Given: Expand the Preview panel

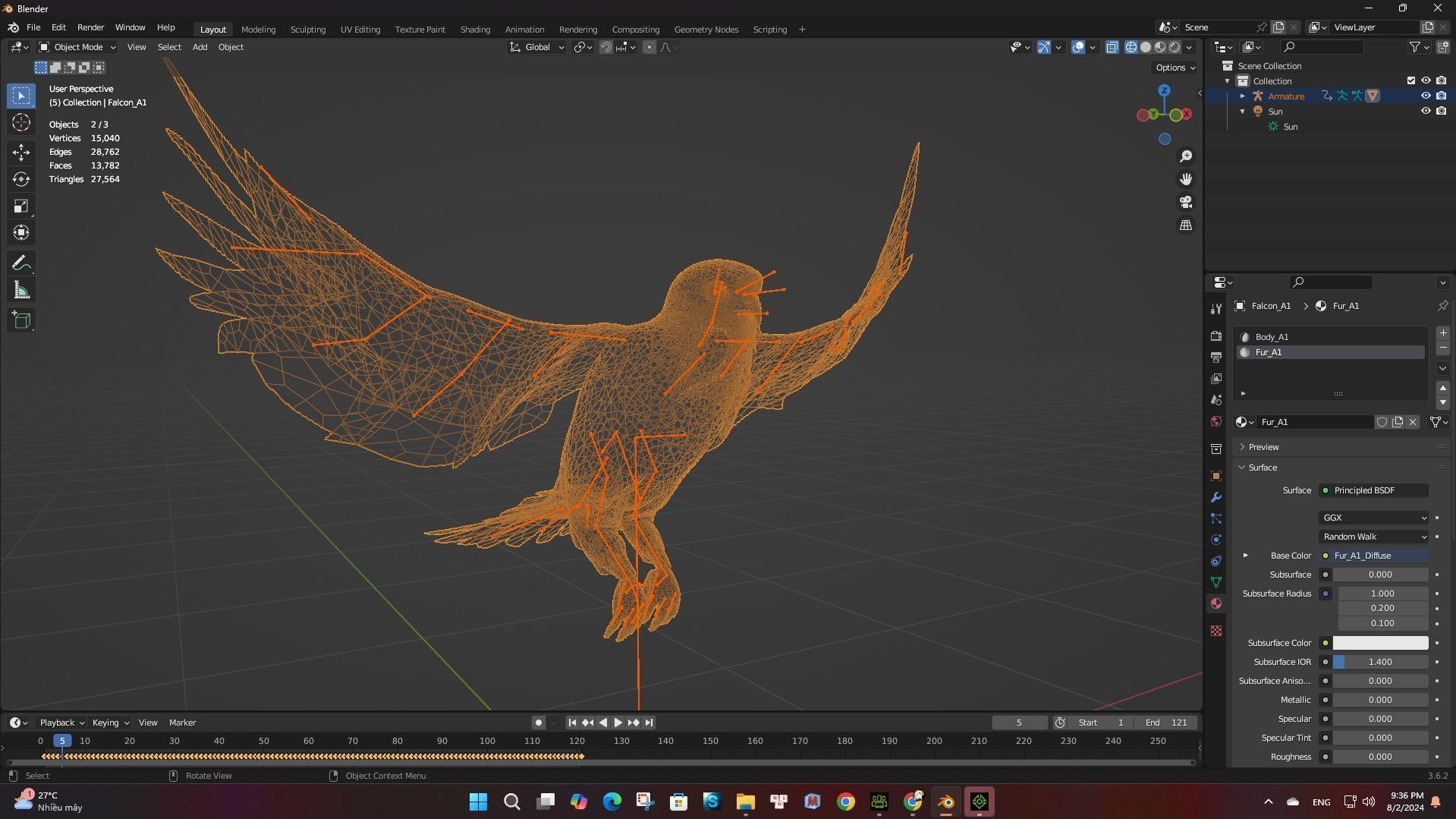Looking at the screenshot, I should point(1263,447).
